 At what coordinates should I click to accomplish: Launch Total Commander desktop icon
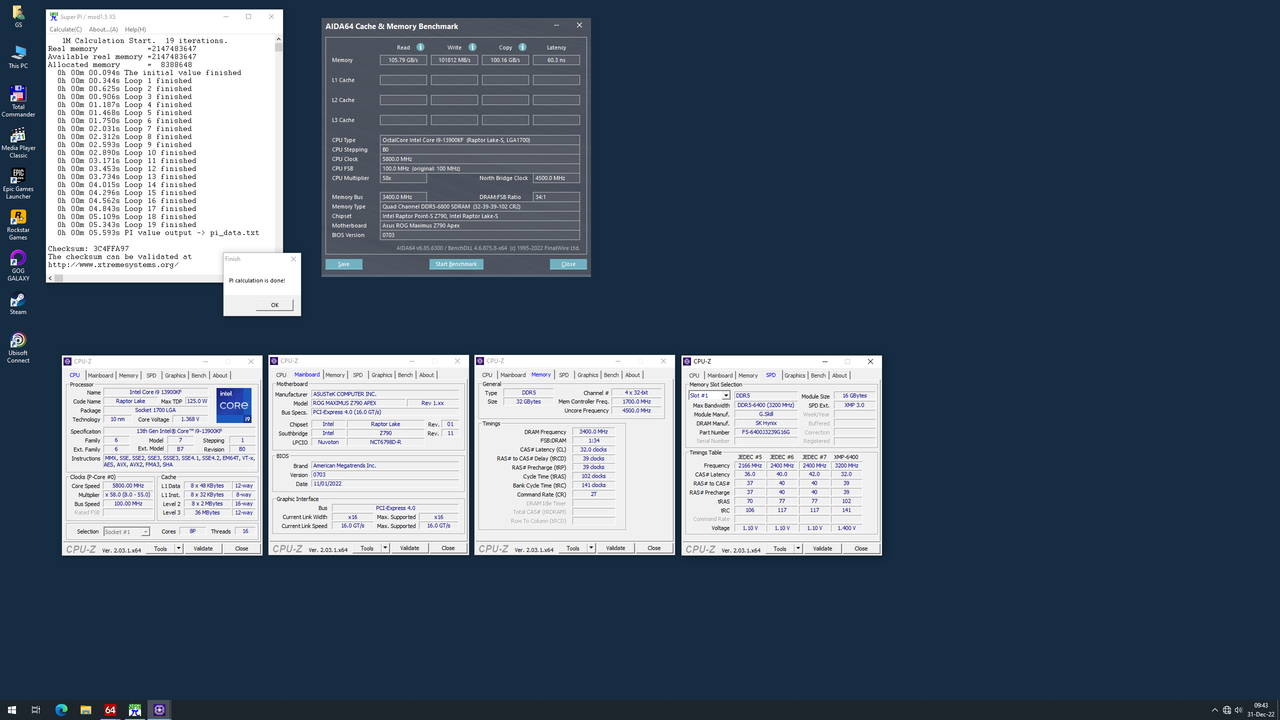pos(18,101)
